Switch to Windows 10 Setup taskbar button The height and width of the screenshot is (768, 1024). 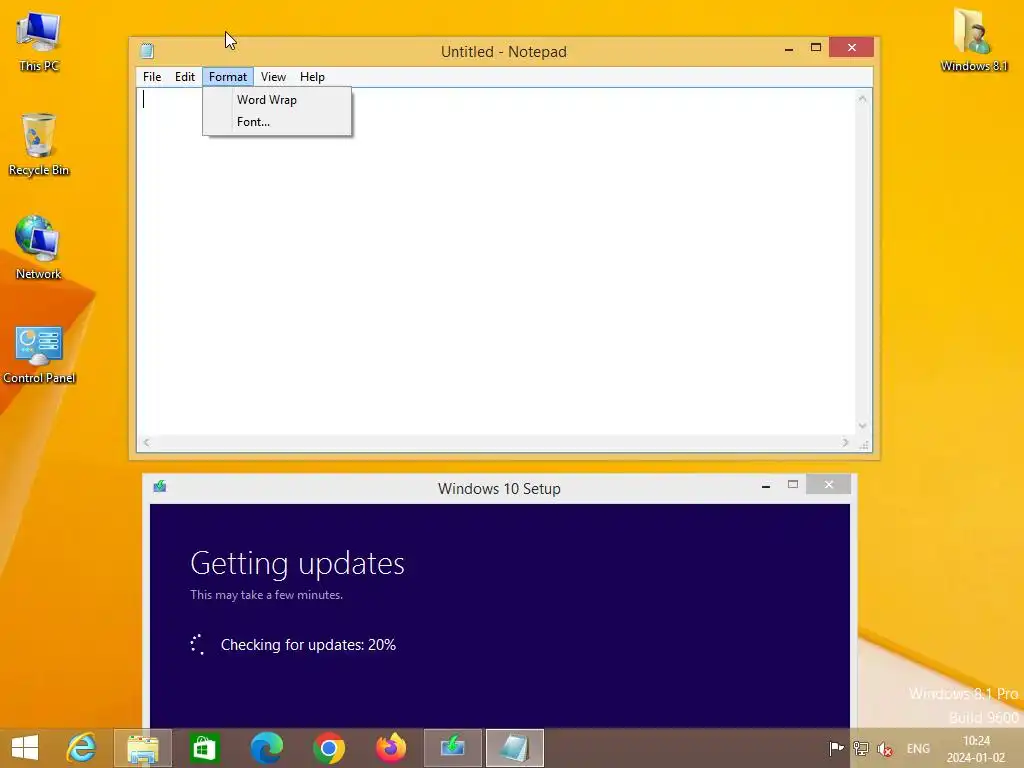pos(453,748)
